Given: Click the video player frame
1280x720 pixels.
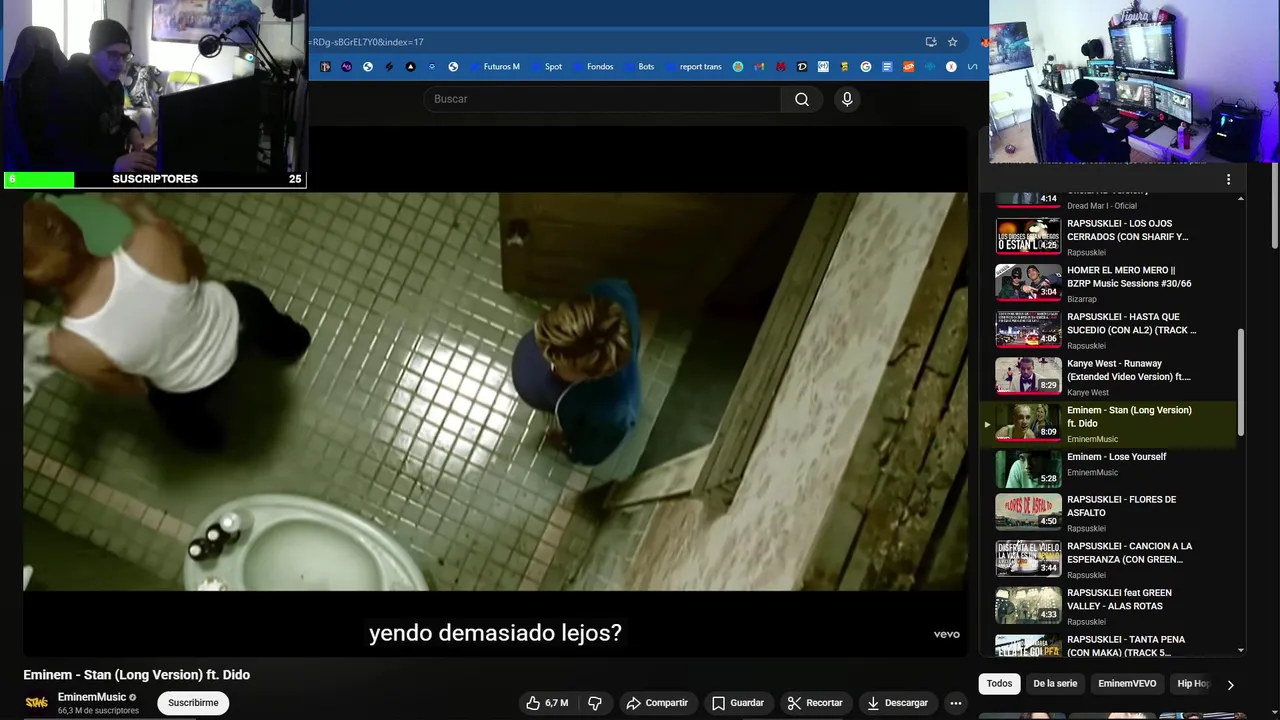Looking at the screenshot, I should [496, 391].
